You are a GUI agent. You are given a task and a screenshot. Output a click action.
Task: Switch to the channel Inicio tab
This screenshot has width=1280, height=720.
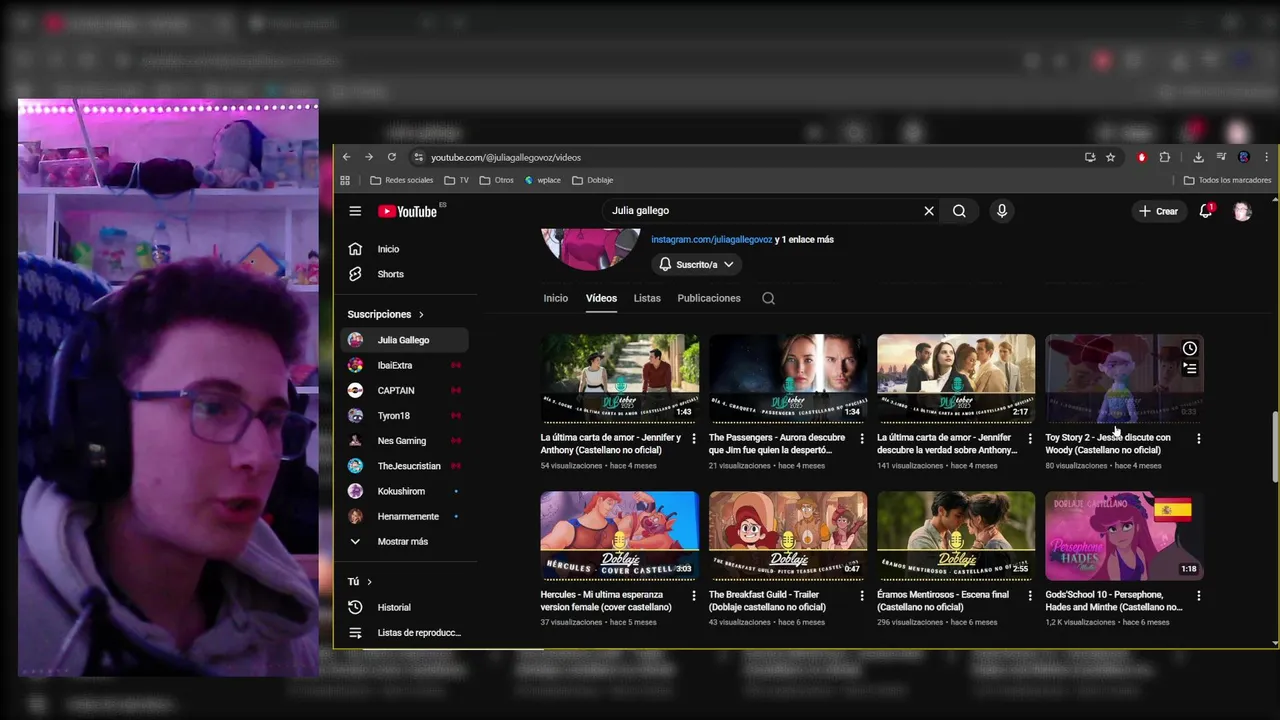pos(555,298)
